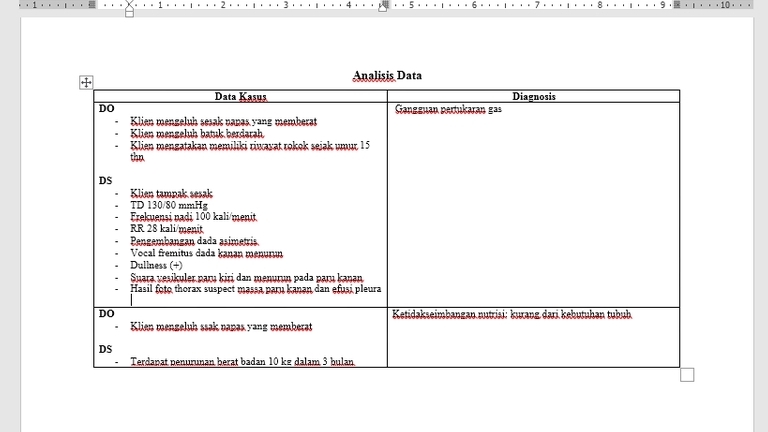The width and height of the screenshot is (768, 432).
Task: Click the line 'Pengembangan dada asimetris'
Action: click(x=194, y=241)
